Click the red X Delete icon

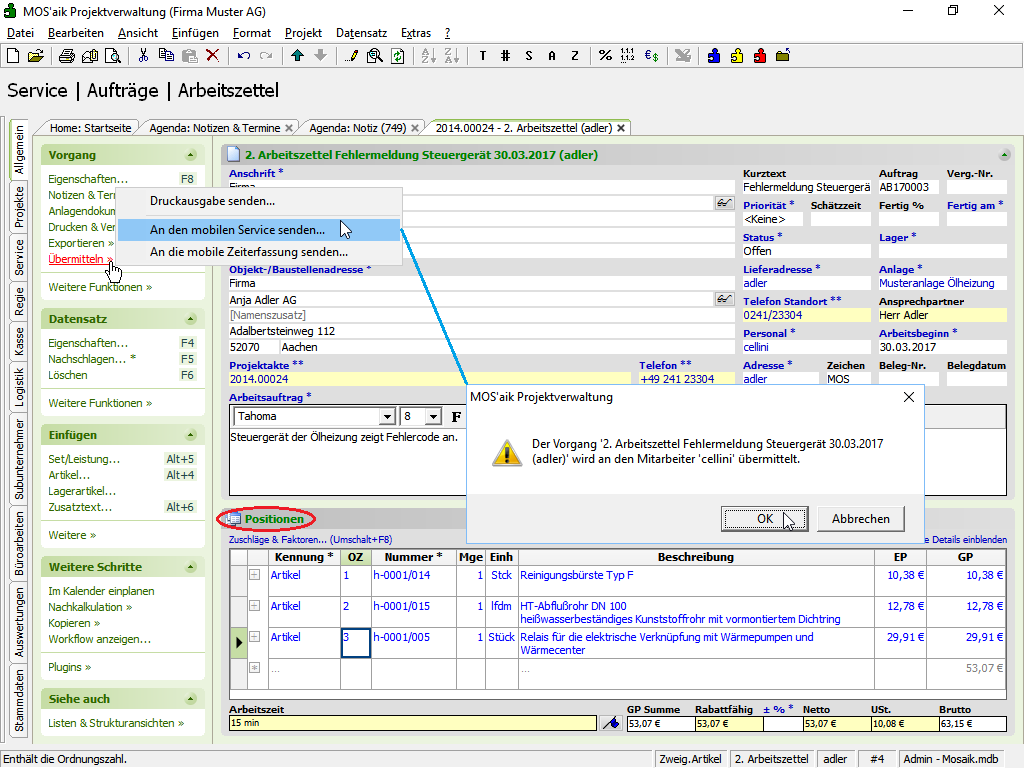click(212, 56)
